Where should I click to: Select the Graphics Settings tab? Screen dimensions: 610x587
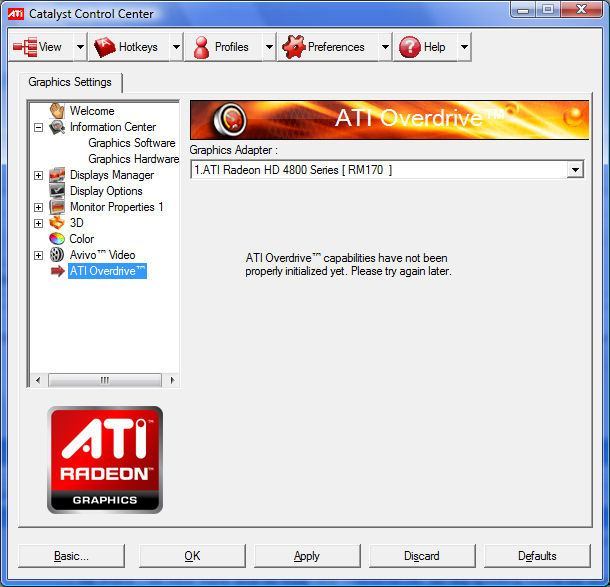[x=70, y=82]
